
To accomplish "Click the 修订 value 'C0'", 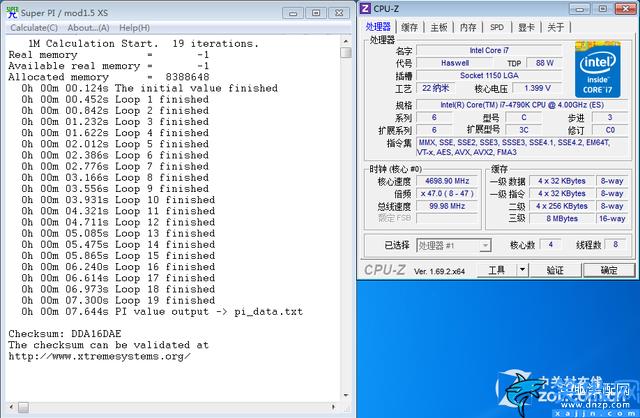I will [x=610, y=130].
